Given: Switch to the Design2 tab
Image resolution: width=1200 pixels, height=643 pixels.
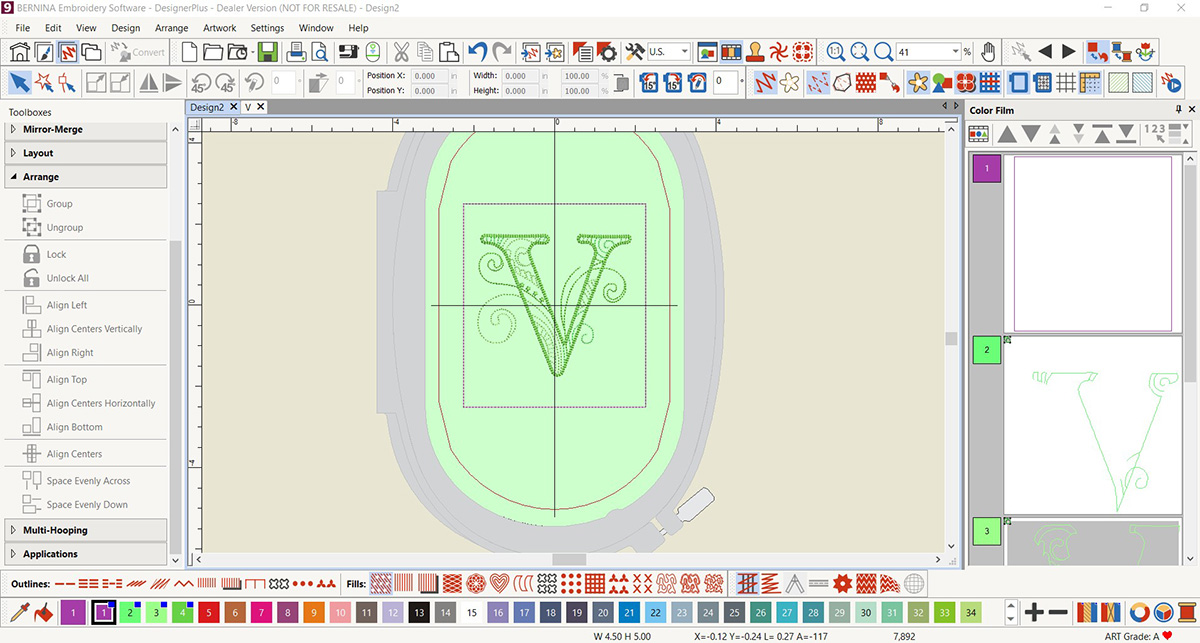Looking at the screenshot, I should tap(207, 107).
